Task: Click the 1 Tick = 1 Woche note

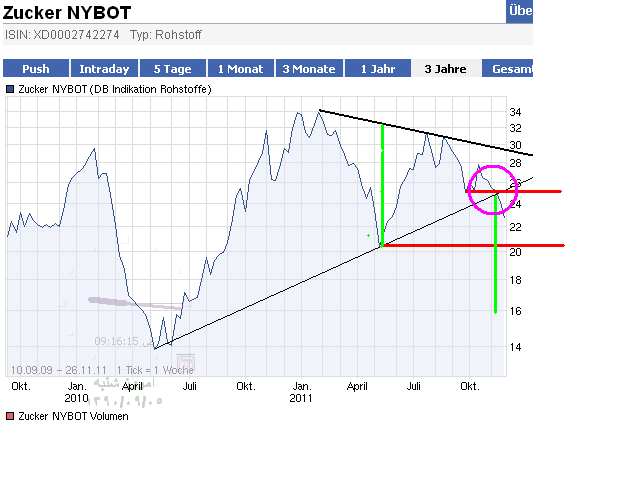Action: [x=155, y=370]
